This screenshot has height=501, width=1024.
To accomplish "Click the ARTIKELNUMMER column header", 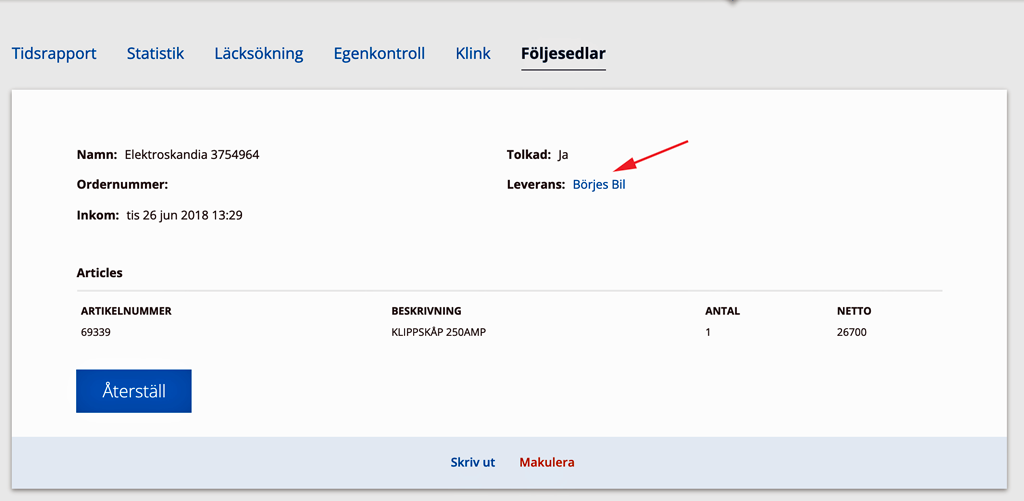I will point(126,311).
